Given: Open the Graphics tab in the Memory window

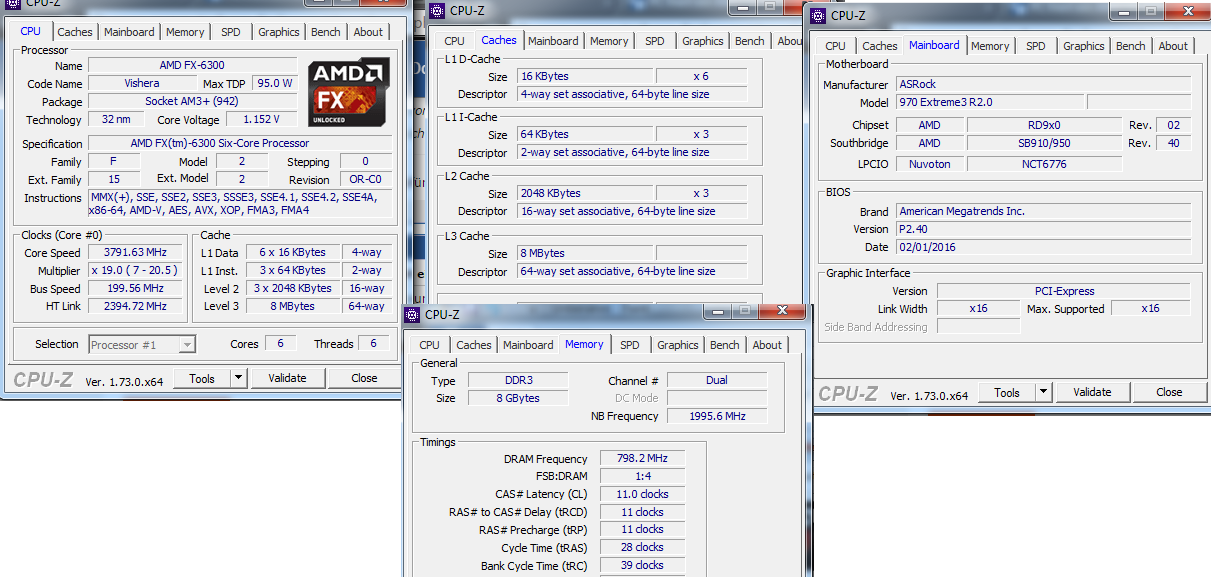Looking at the screenshot, I should point(678,345).
